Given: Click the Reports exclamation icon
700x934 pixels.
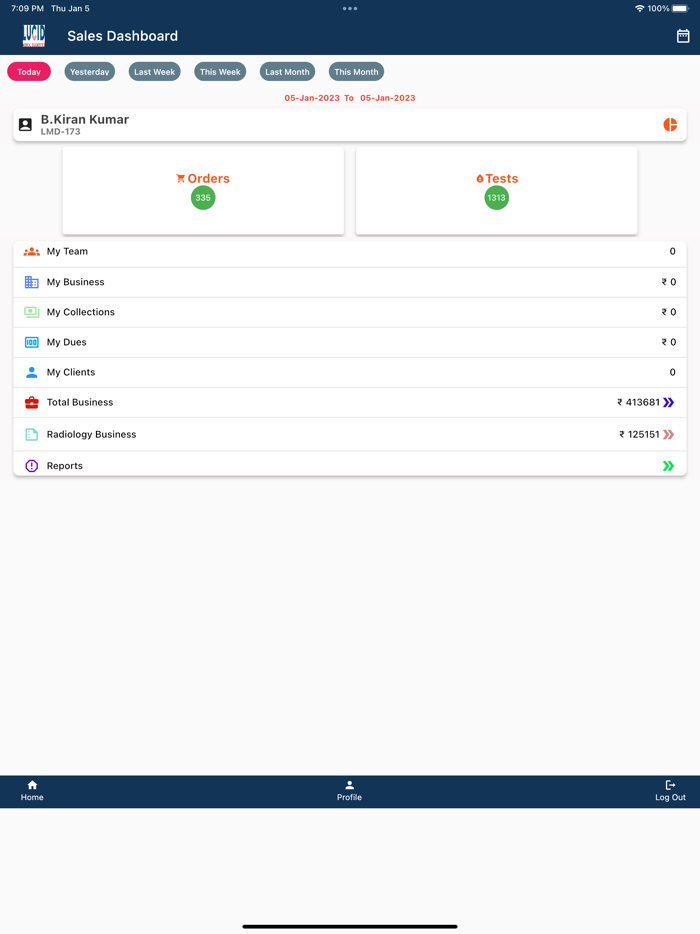Looking at the screenshot, I should (x=32, y=466).
